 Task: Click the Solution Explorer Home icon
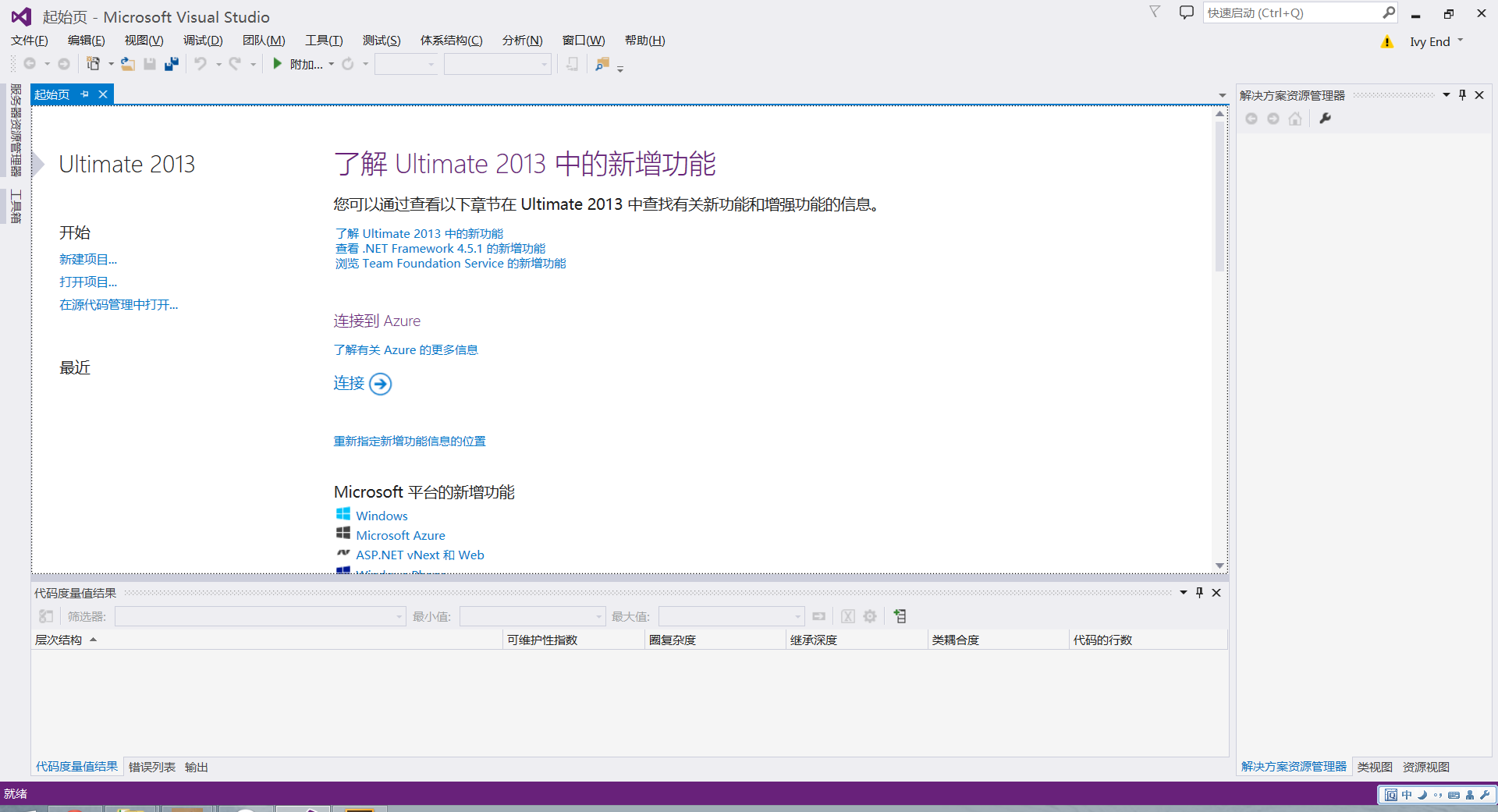tap(1295, 119)
